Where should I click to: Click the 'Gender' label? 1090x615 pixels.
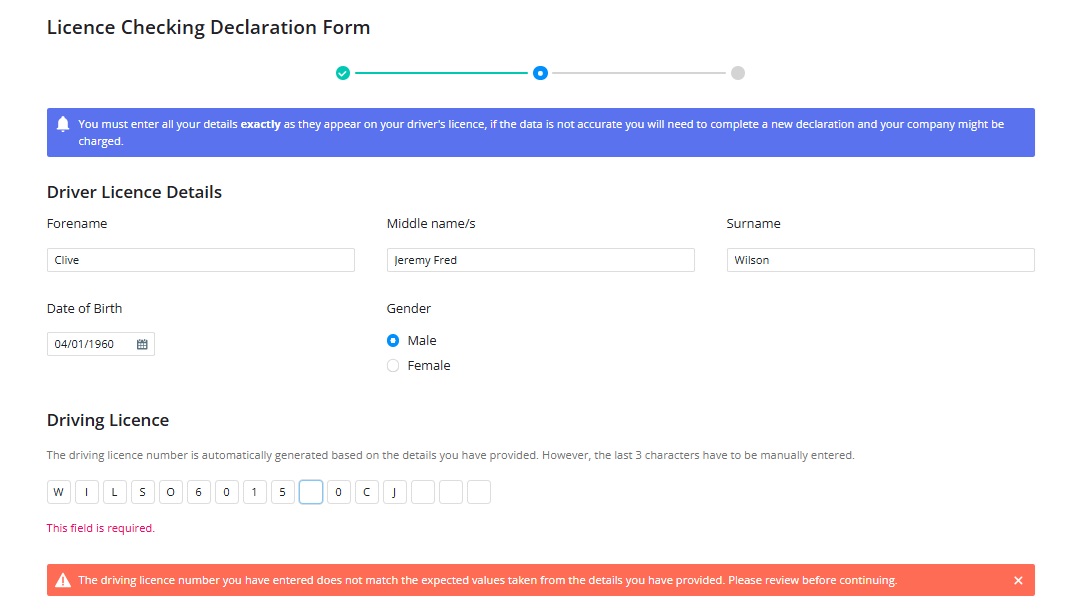pos(409,309)
